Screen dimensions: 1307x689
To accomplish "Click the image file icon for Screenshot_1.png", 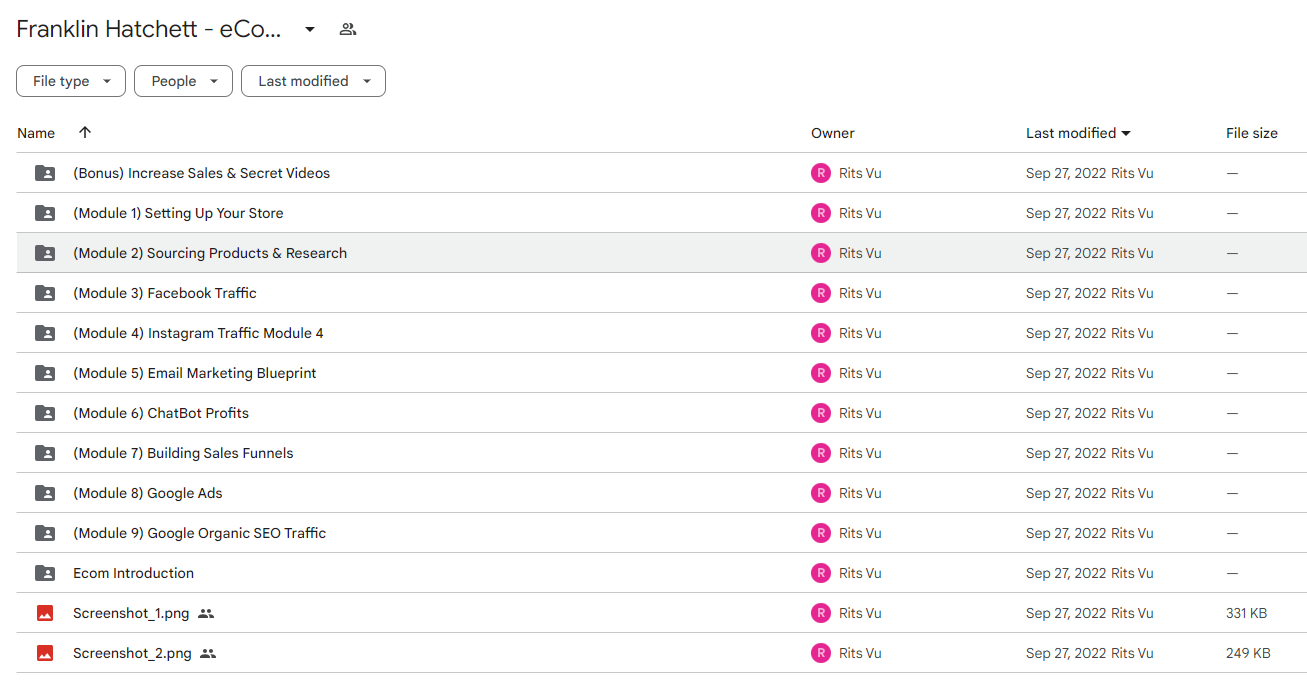I will point(45,613).
